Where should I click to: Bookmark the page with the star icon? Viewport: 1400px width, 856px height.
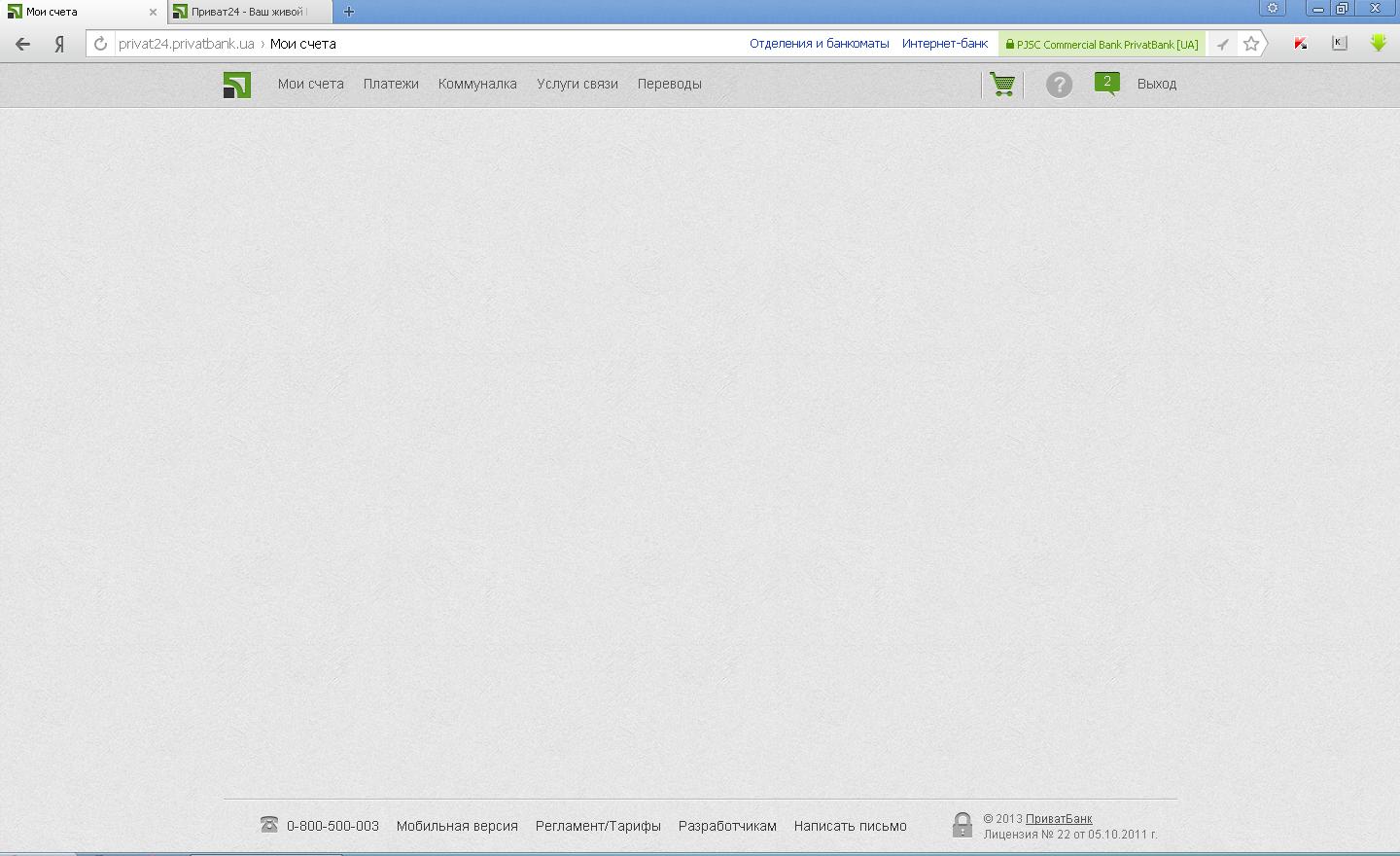(1251, 44)
